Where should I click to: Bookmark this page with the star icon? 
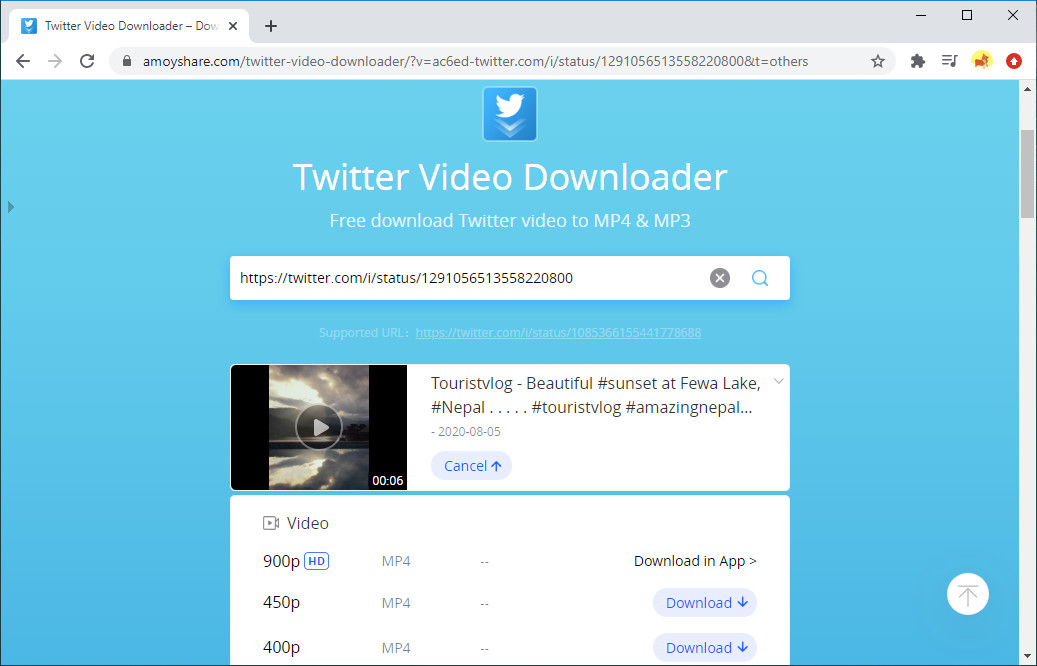click(x=878, y=62)
